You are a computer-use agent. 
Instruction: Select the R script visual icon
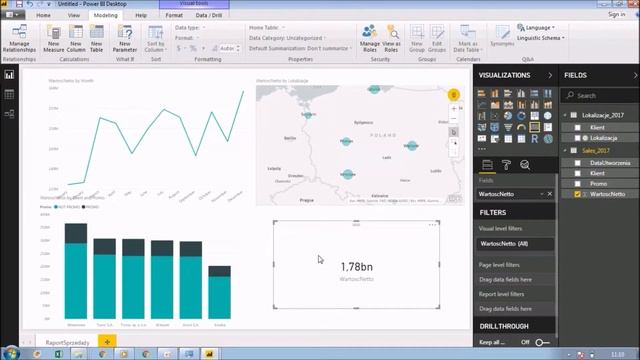pyautogui.click(x=534, y=139)
